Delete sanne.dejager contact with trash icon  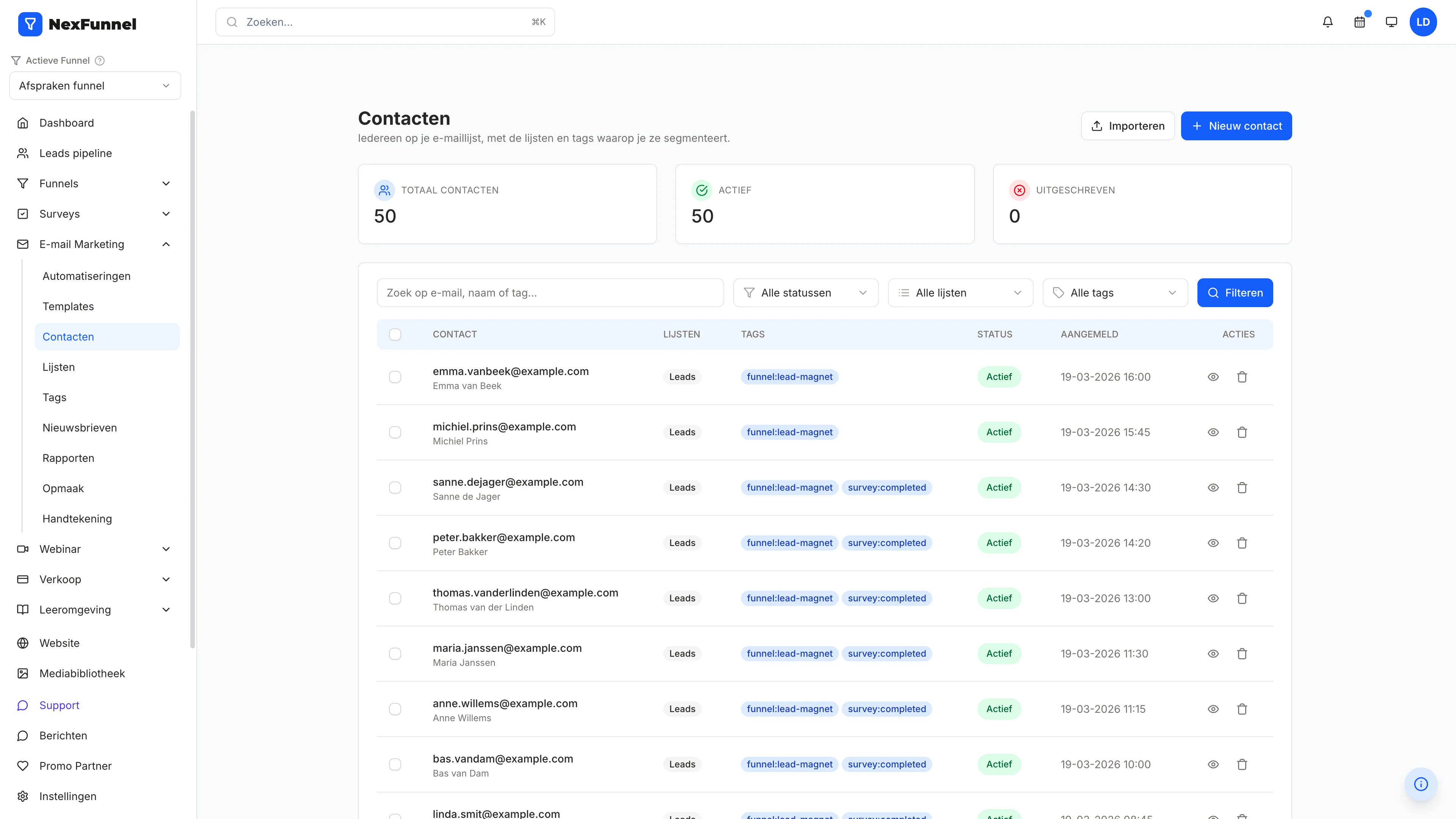(x=1242, y=488)
